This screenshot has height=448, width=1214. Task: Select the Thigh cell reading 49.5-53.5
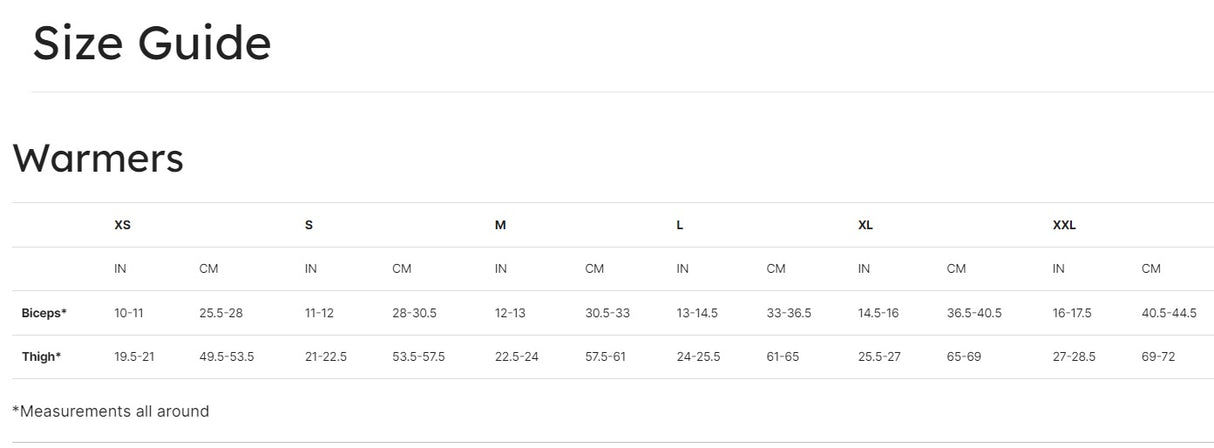click(x=227, y=357)
